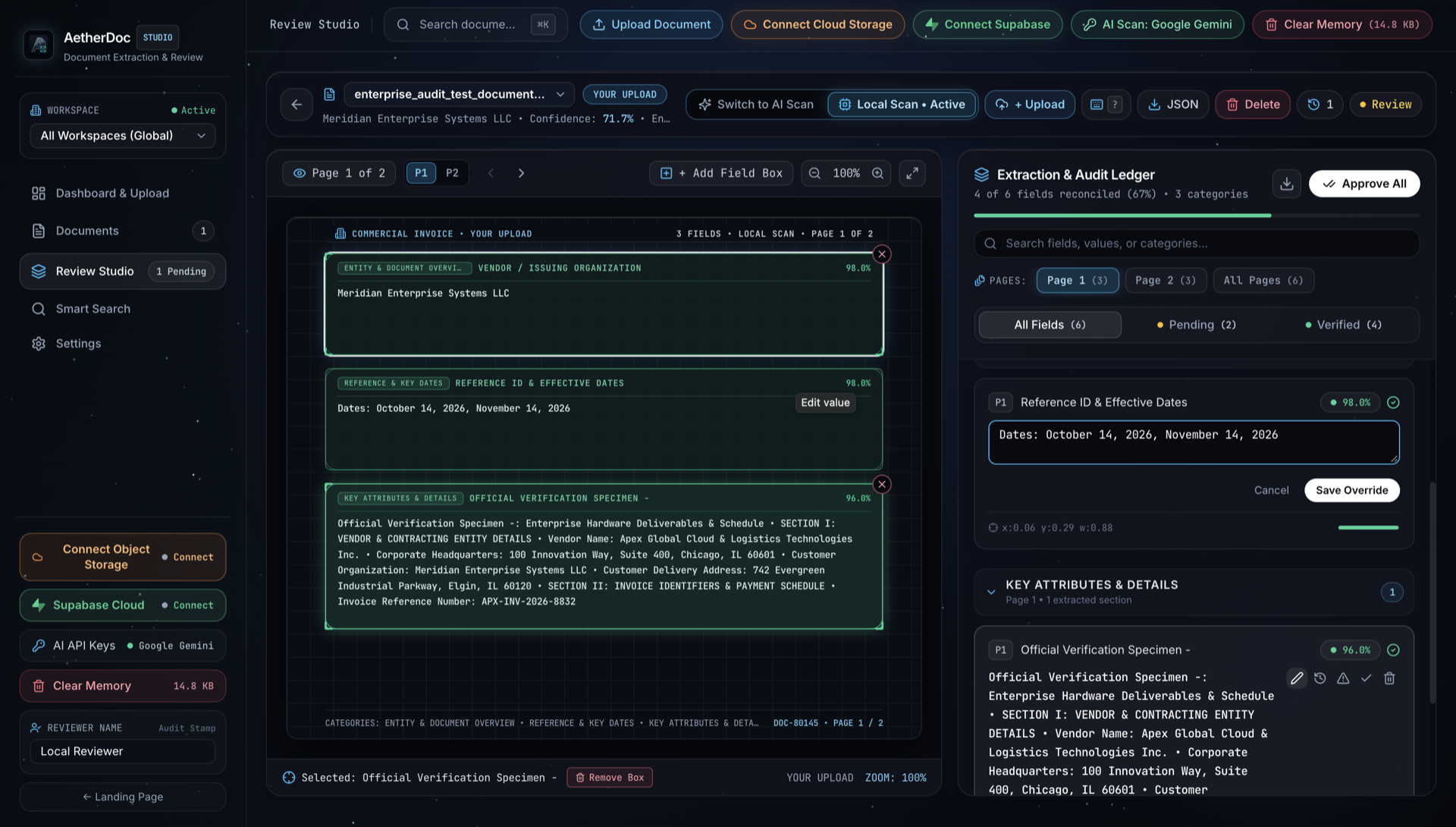Select the Page 2 (3) filter tab
Viewport: 1456px width, 827px height.
pyautogui.click(x=1165, y=280)
